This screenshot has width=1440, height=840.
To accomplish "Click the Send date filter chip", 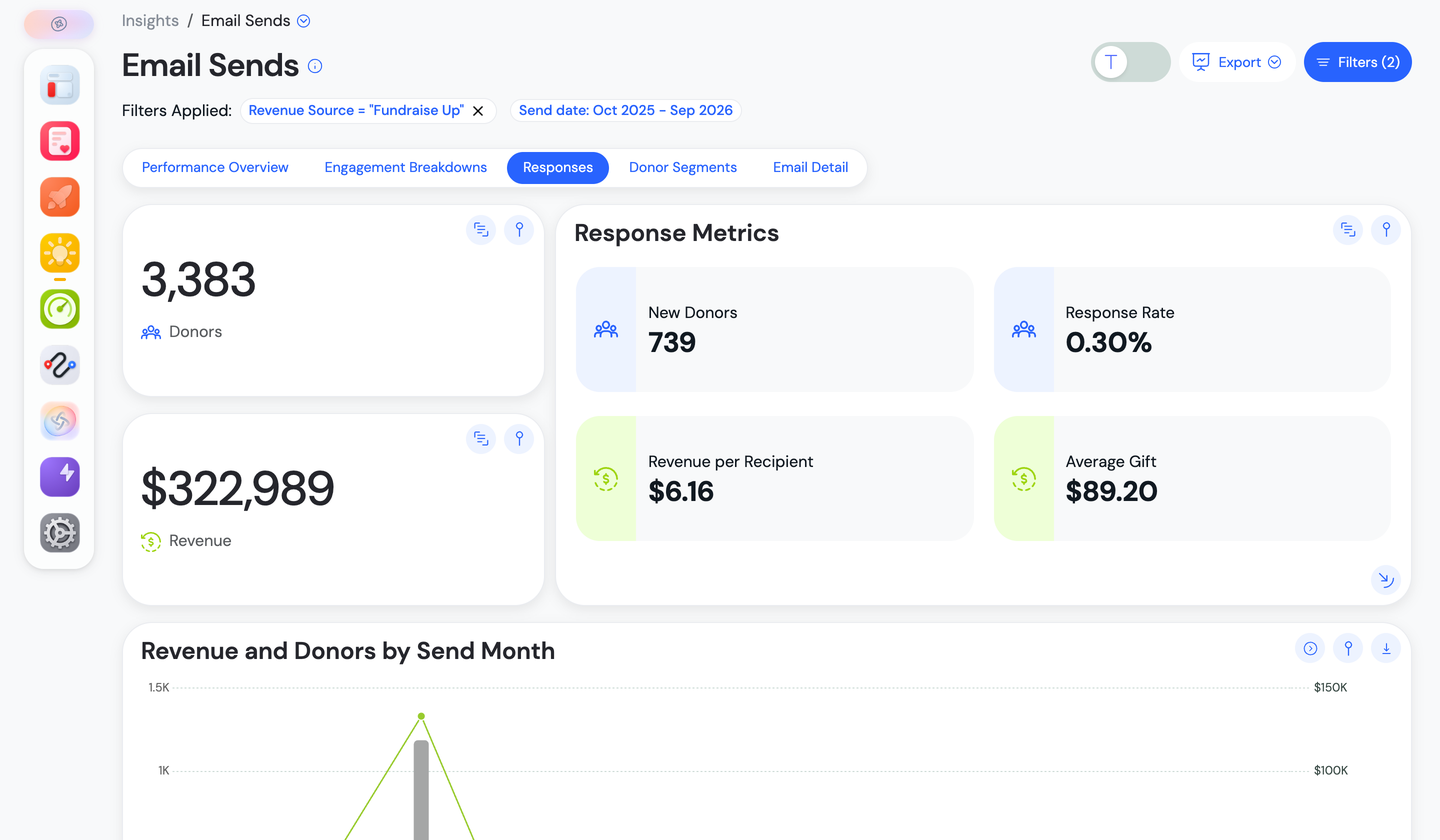I will [x=626, y=110].
